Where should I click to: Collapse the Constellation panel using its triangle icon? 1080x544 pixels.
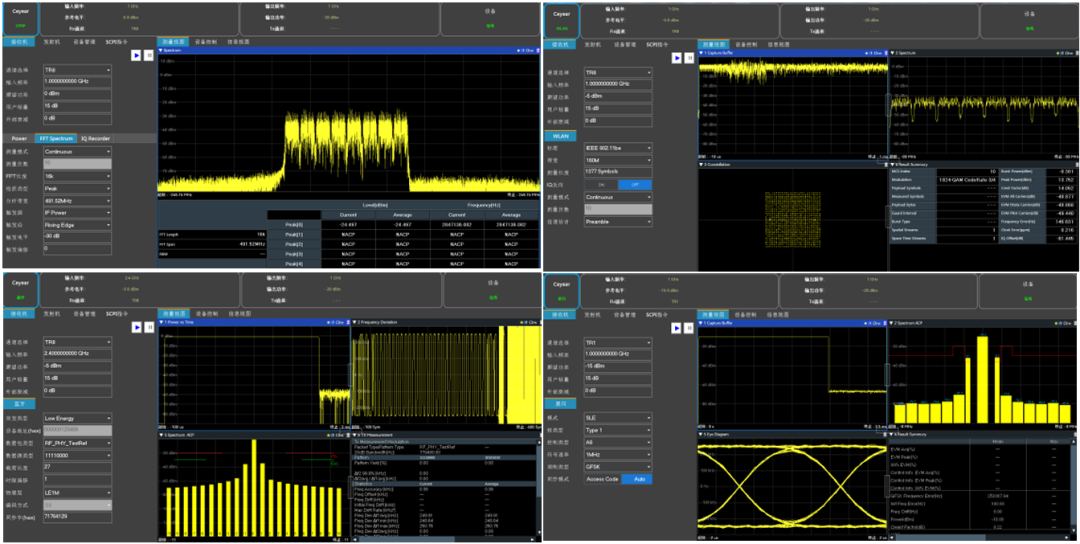point(702,164)
